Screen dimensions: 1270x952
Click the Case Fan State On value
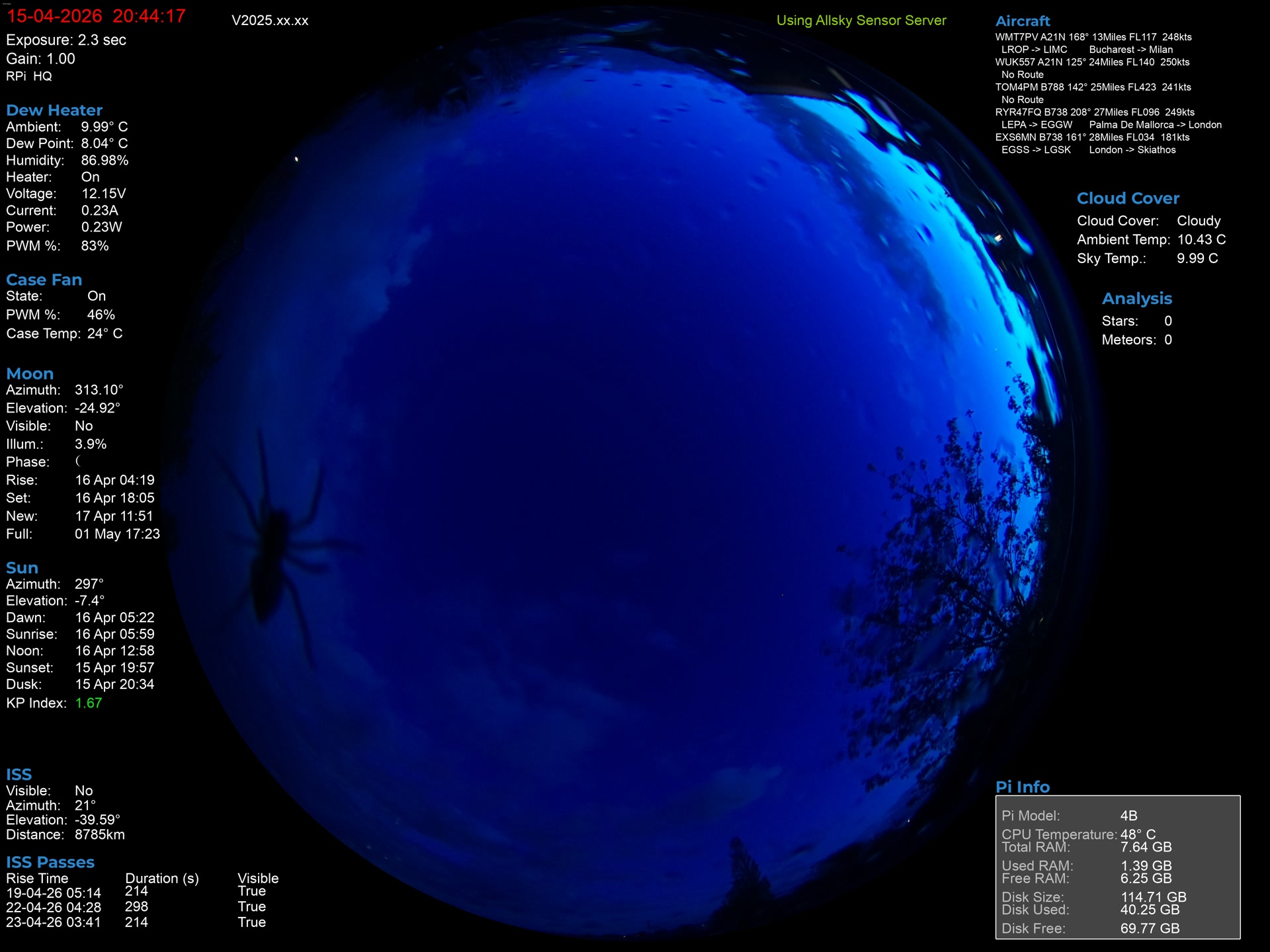pyautogui.click(x=97, y=296)
